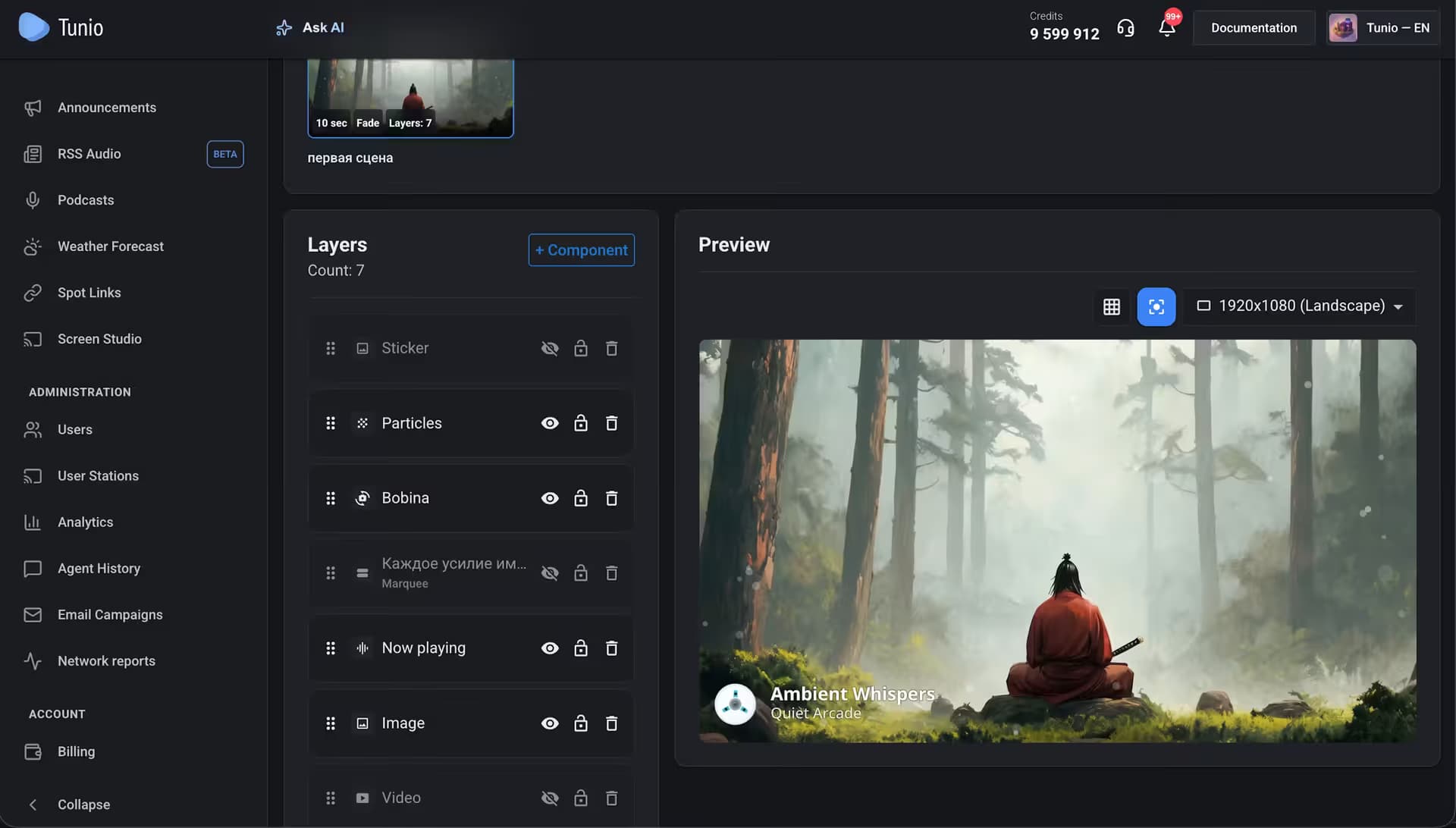
Task: View Agent History
Action: click(x=99, y=569)
